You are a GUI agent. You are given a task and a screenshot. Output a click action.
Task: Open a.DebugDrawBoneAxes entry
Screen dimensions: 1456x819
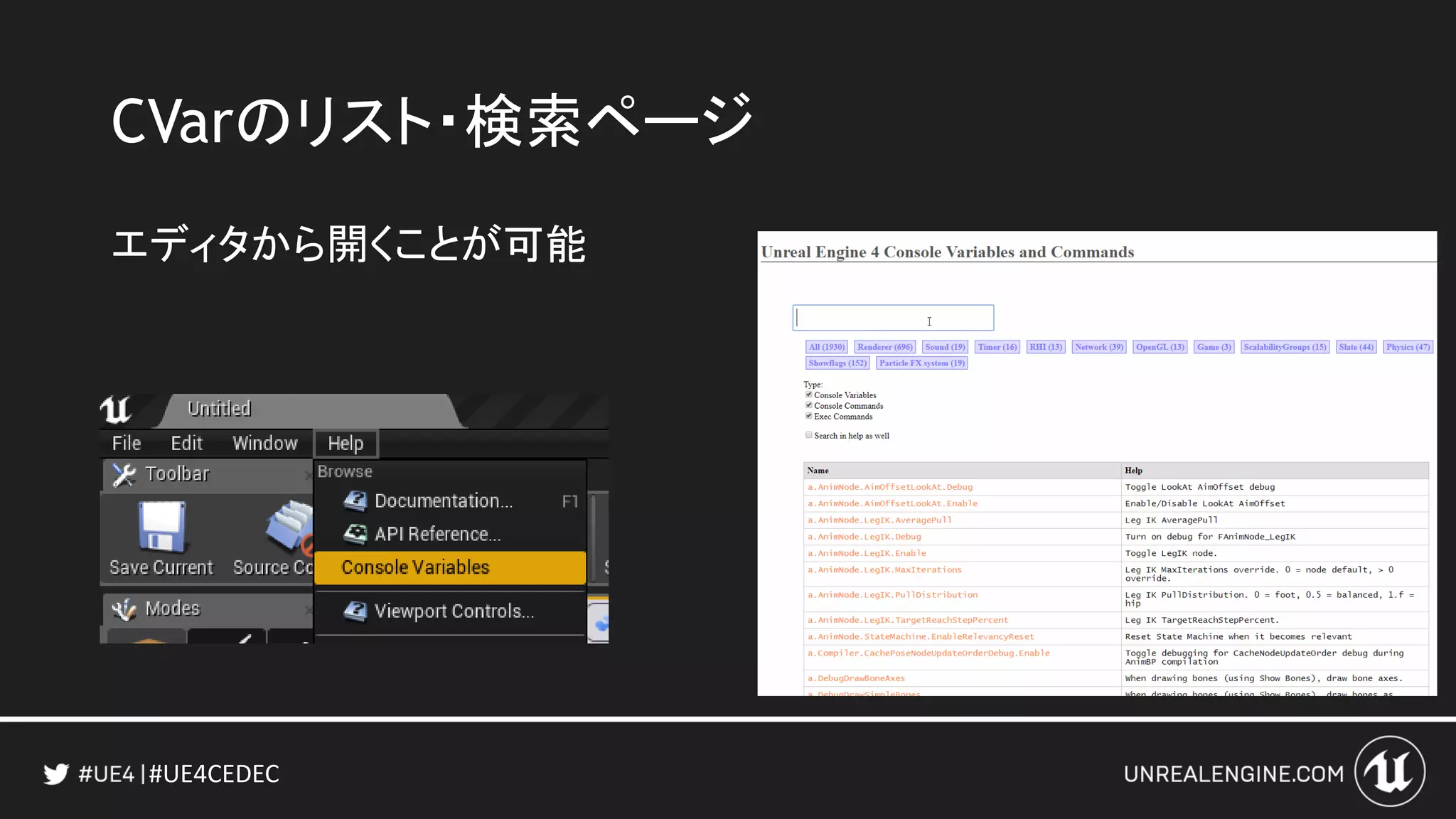[x=856, y=678]
